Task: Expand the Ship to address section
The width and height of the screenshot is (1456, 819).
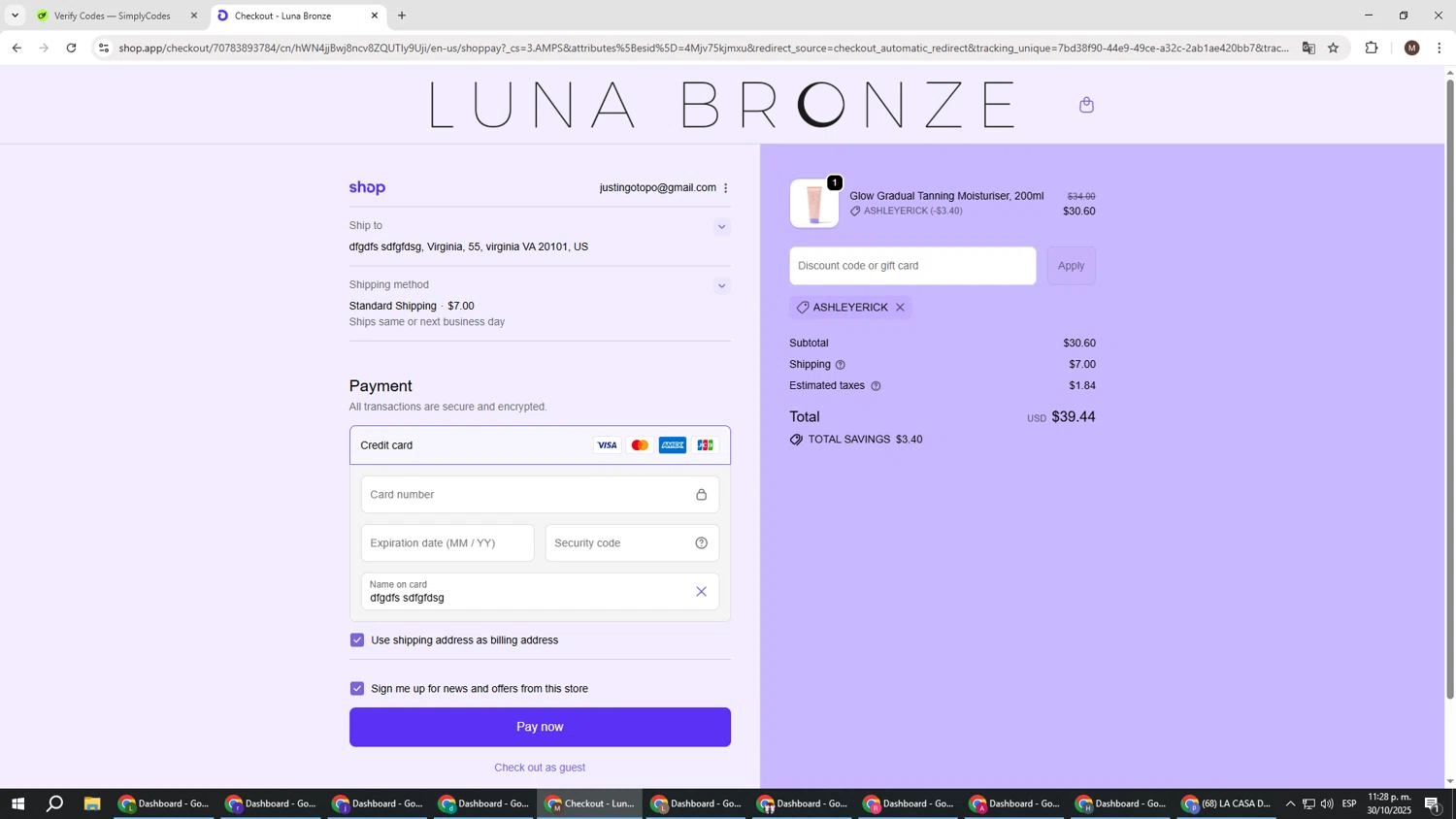Action: [x=721, y=227]
